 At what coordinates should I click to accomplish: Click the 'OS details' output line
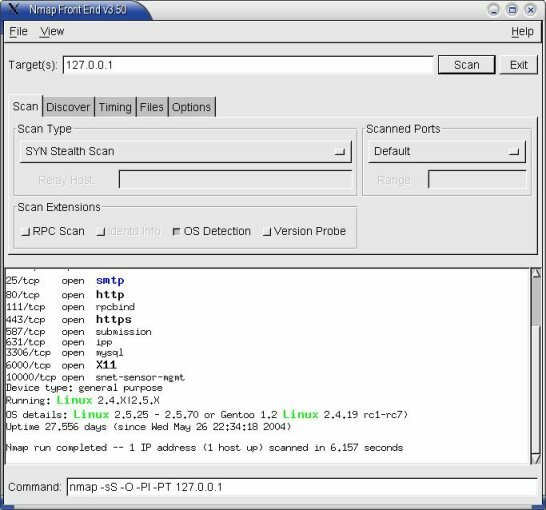[x=207, y=415]
